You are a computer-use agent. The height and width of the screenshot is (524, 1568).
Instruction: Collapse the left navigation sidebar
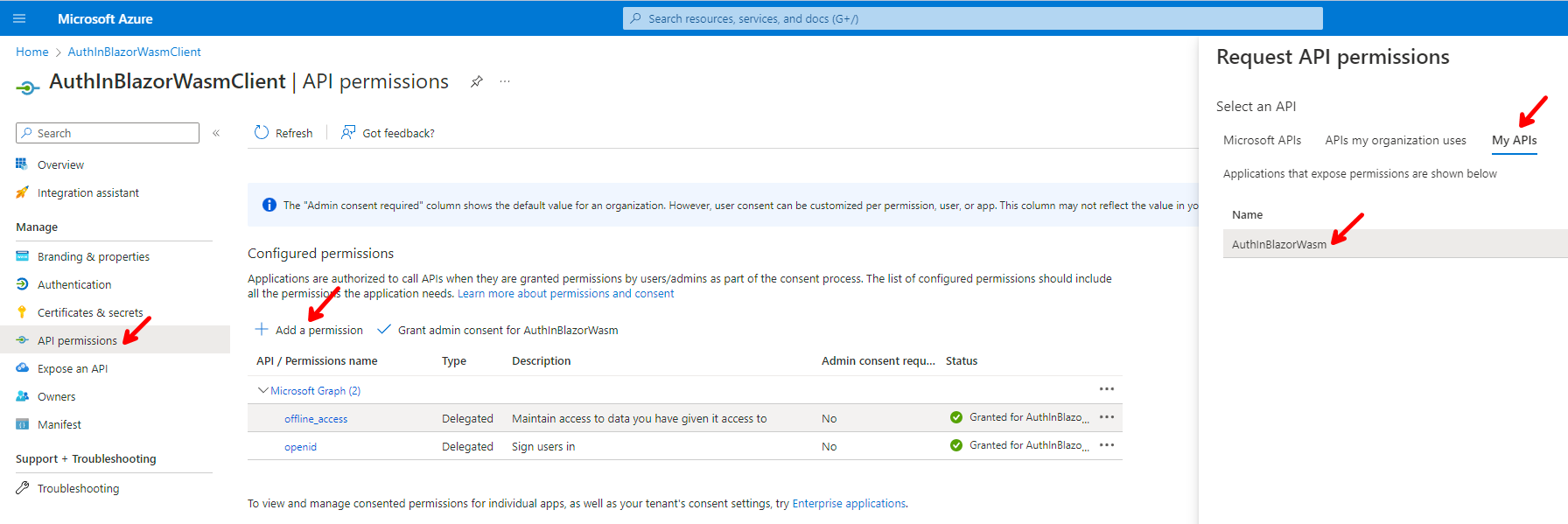pyautogui.click(x=216, y=133)
